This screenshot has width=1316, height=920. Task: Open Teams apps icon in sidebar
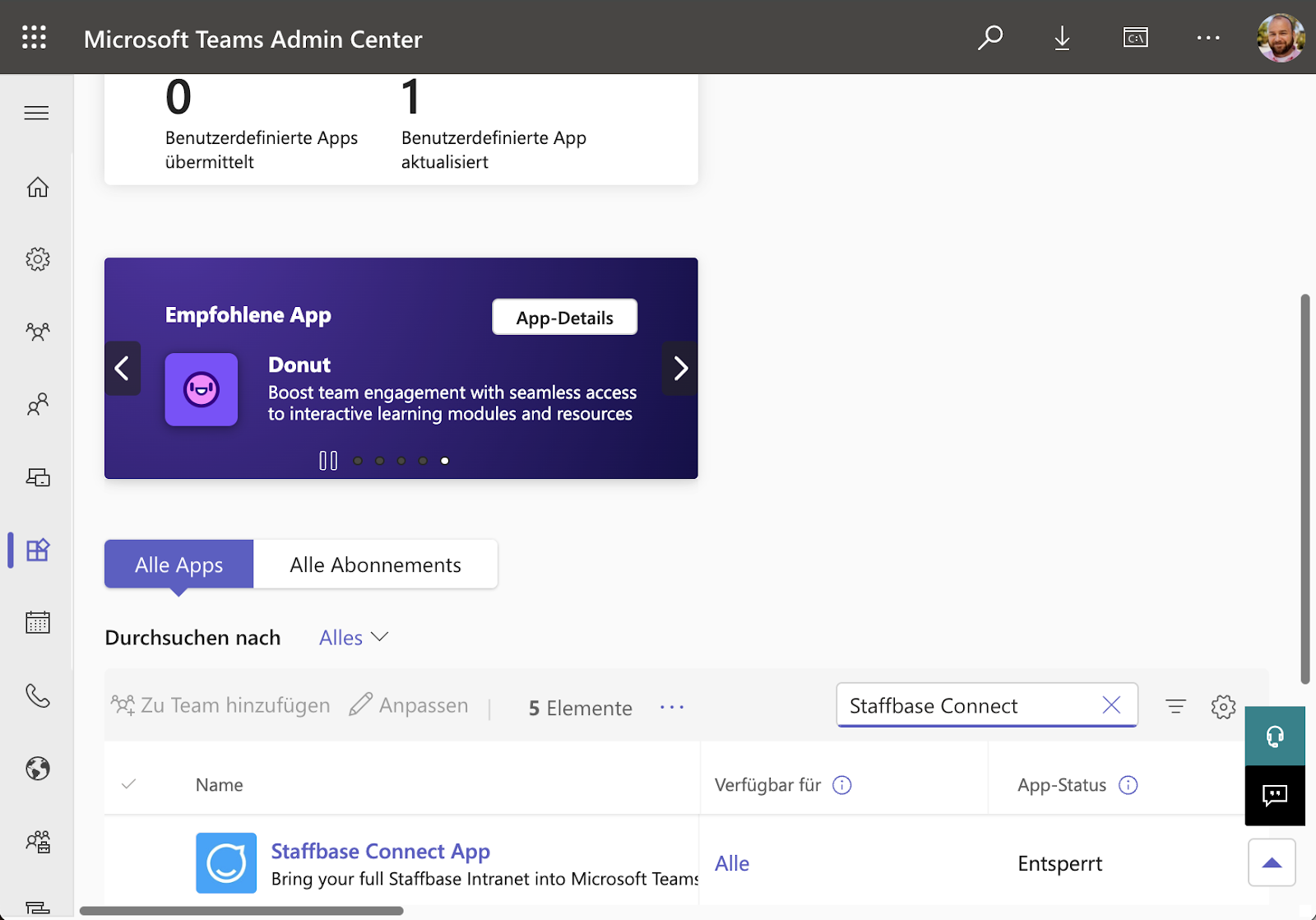tap(37, 550)
